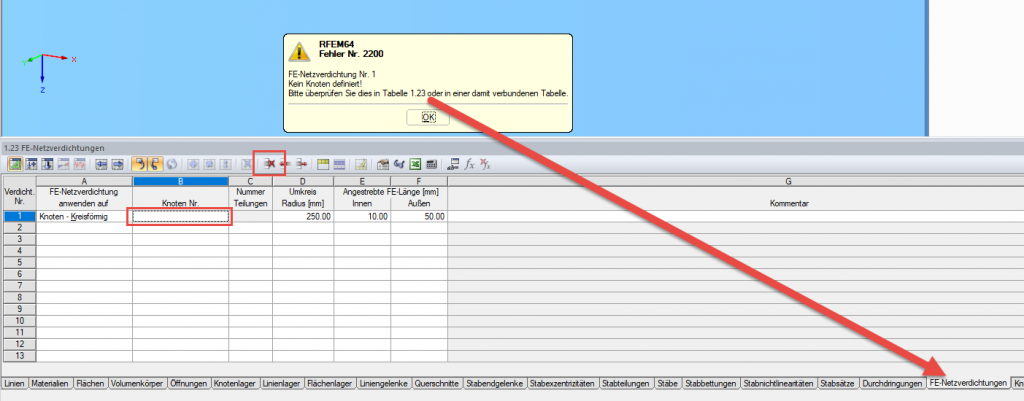Open the Materialien tab

pos(50,383)
